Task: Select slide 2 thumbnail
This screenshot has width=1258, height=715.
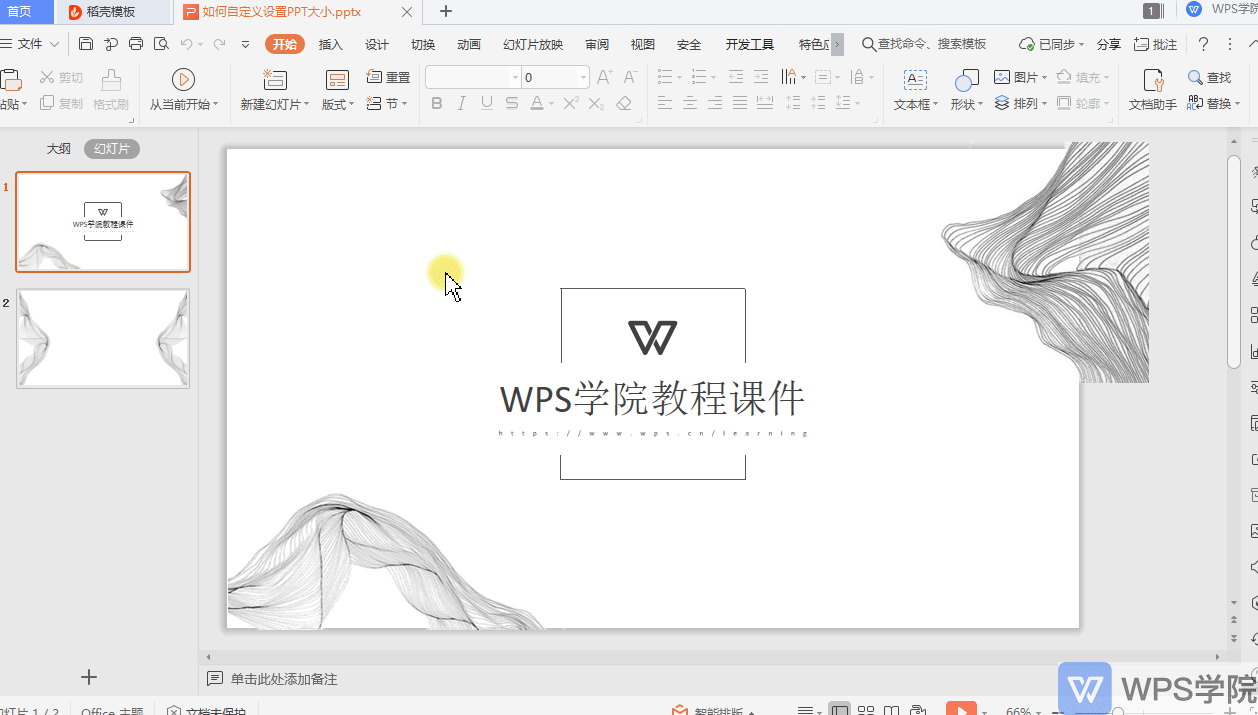Action: [x=103, y=339]
